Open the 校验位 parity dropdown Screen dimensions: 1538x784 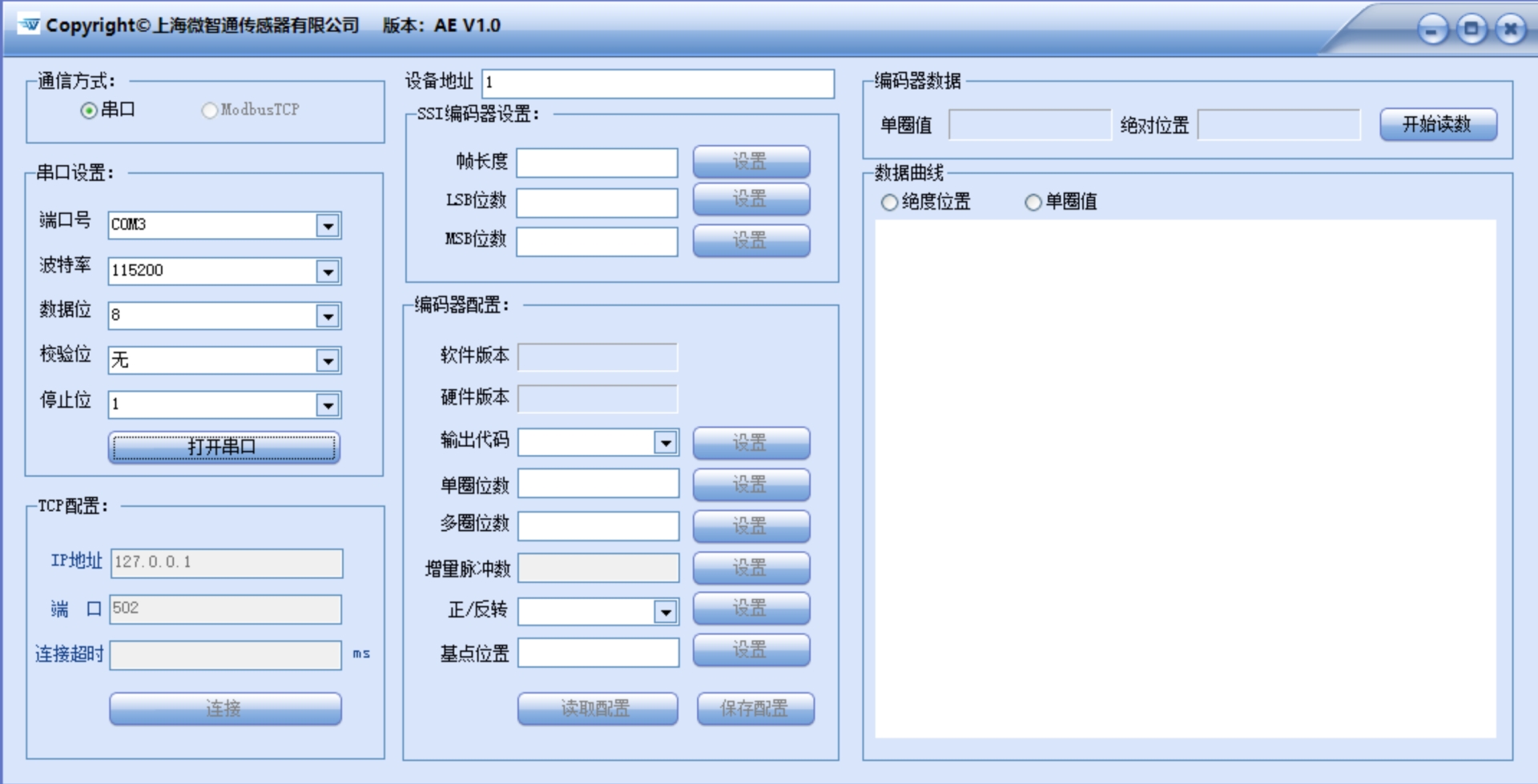click(328, 360)
